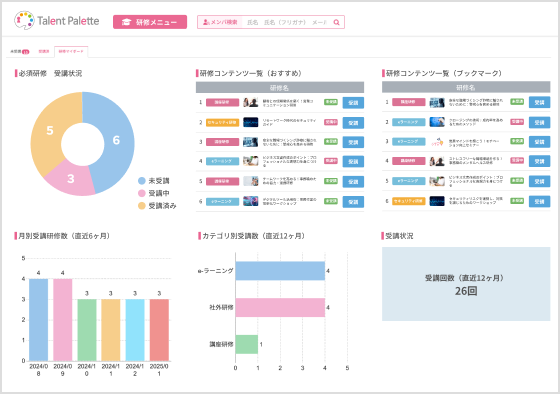Open thumbnail of row 1 in ブックマーク list

[x=437, y=103]
